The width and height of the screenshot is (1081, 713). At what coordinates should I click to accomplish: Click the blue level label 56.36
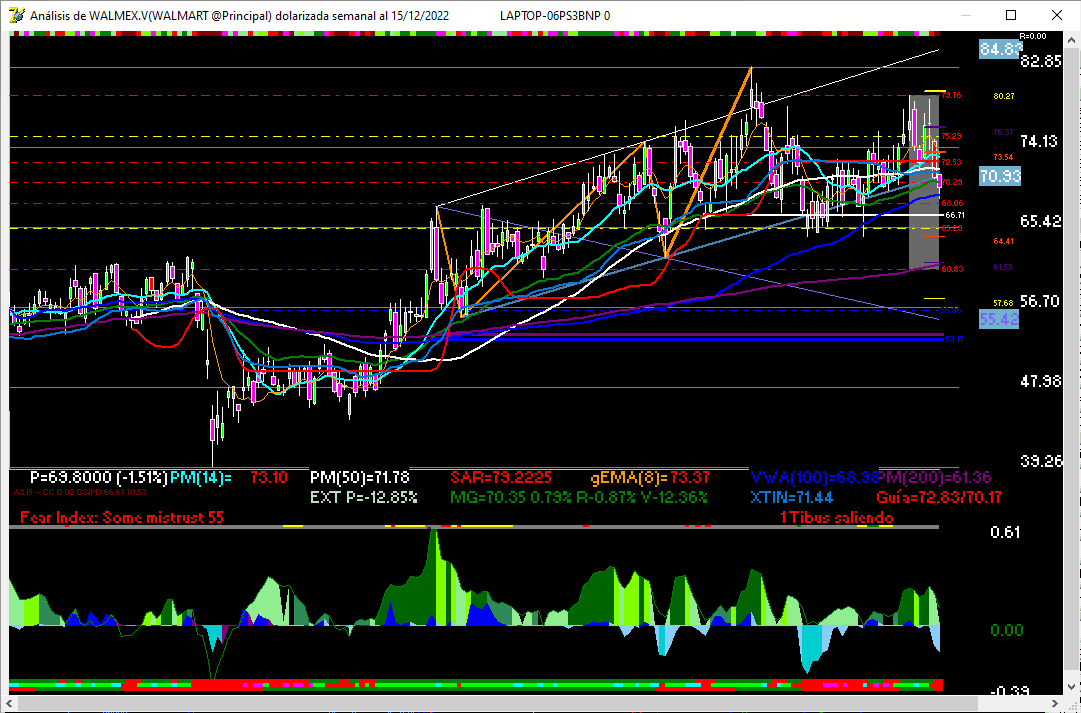951,310
